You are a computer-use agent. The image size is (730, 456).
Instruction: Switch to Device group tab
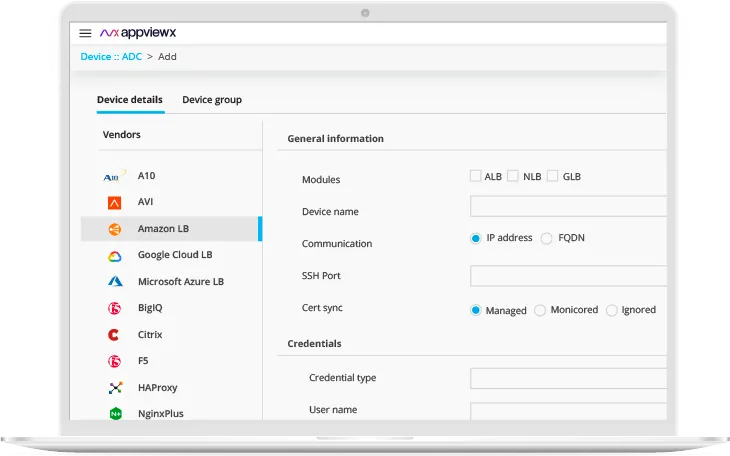pos(212,100)
